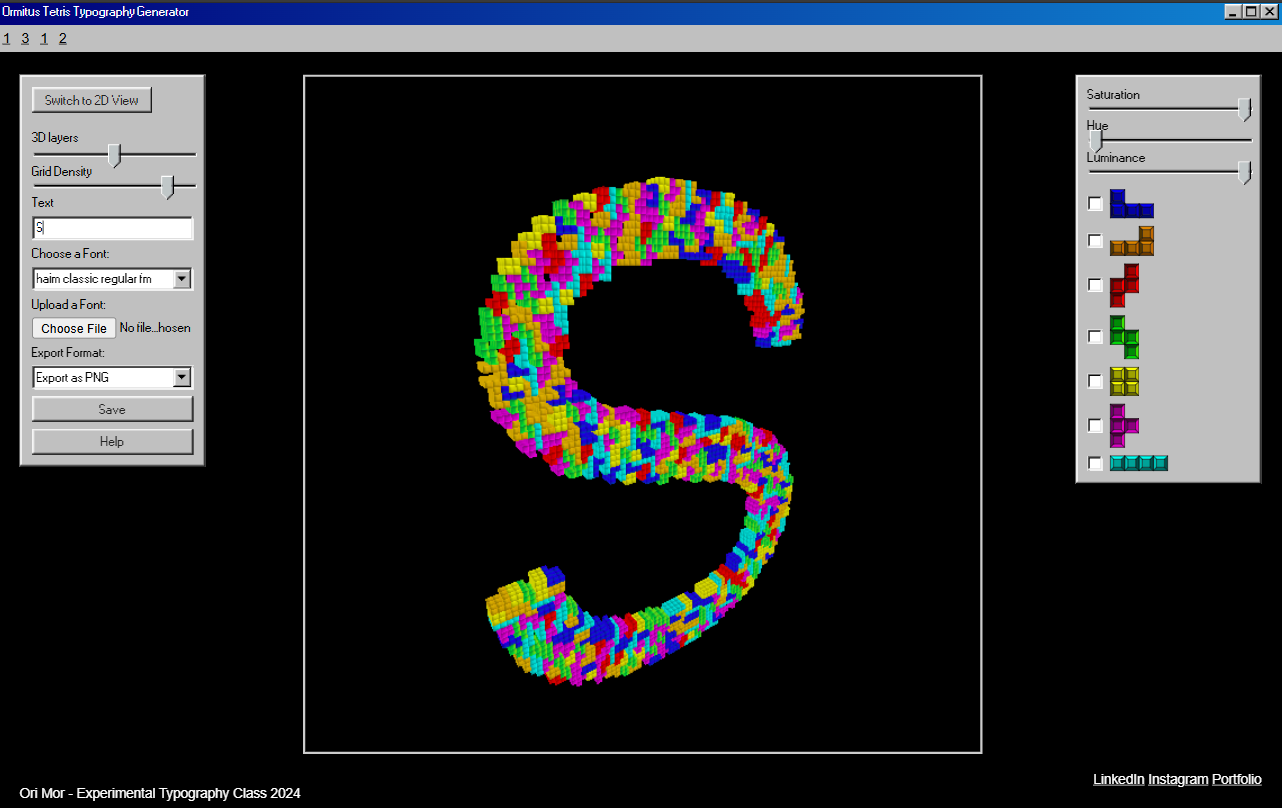The width and height of the screenshot is (1282, 808).
Task: Click Switch to 2D View button
Action: [92, 100]
